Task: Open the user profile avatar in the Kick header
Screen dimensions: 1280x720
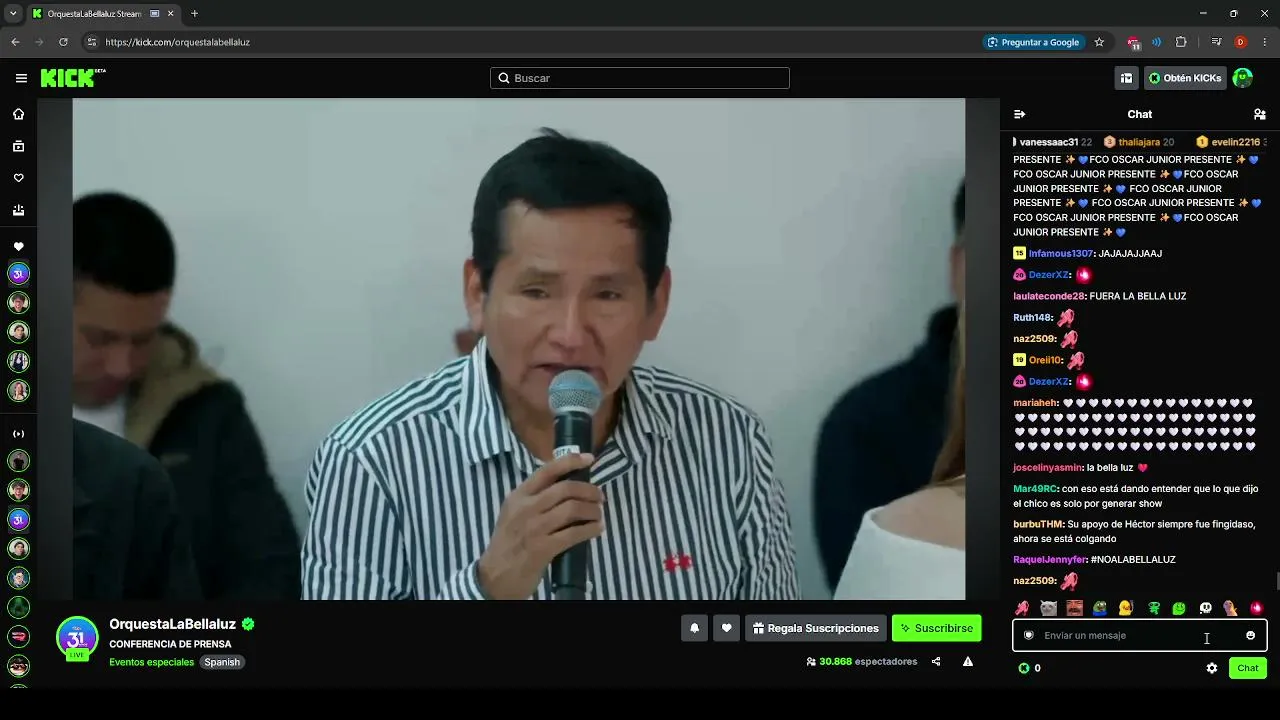Action: coord(1243,78)
